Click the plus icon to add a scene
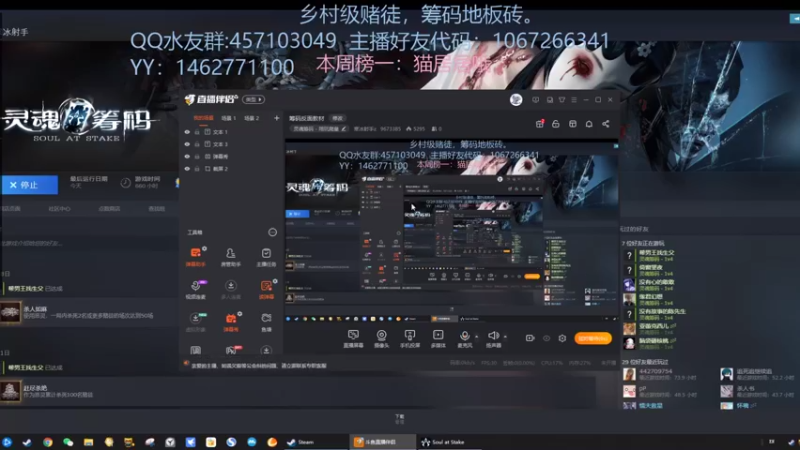This screenshot has width=800, height=450. 276,118
